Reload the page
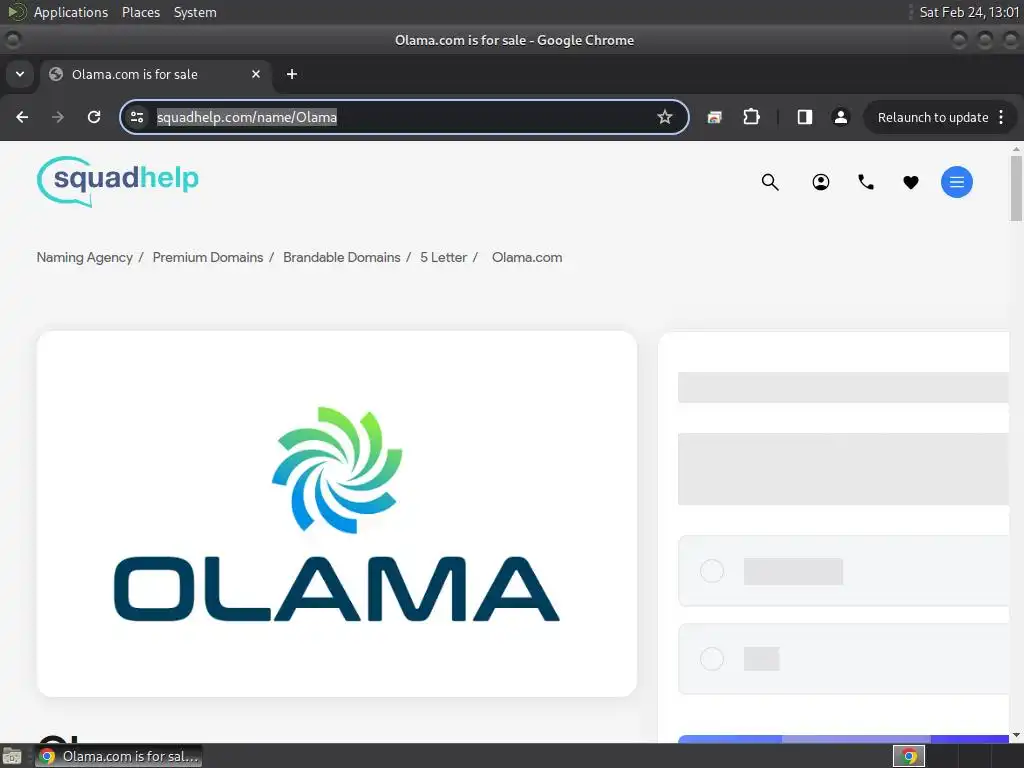This screenshot has width=1024, height=768. [x=94, y=117]
